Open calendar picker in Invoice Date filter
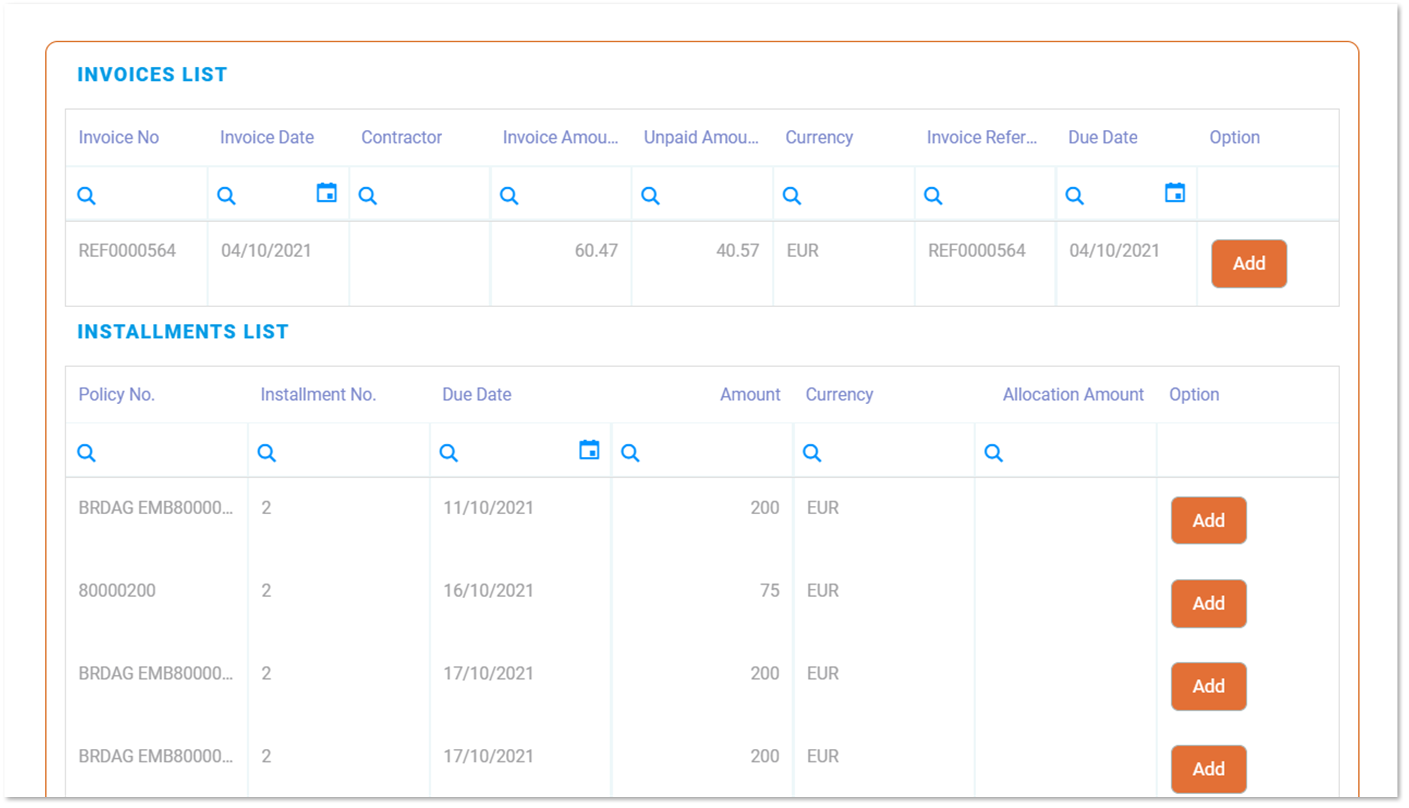This screenshot has height=808, width=1409. tap(326, 193)
